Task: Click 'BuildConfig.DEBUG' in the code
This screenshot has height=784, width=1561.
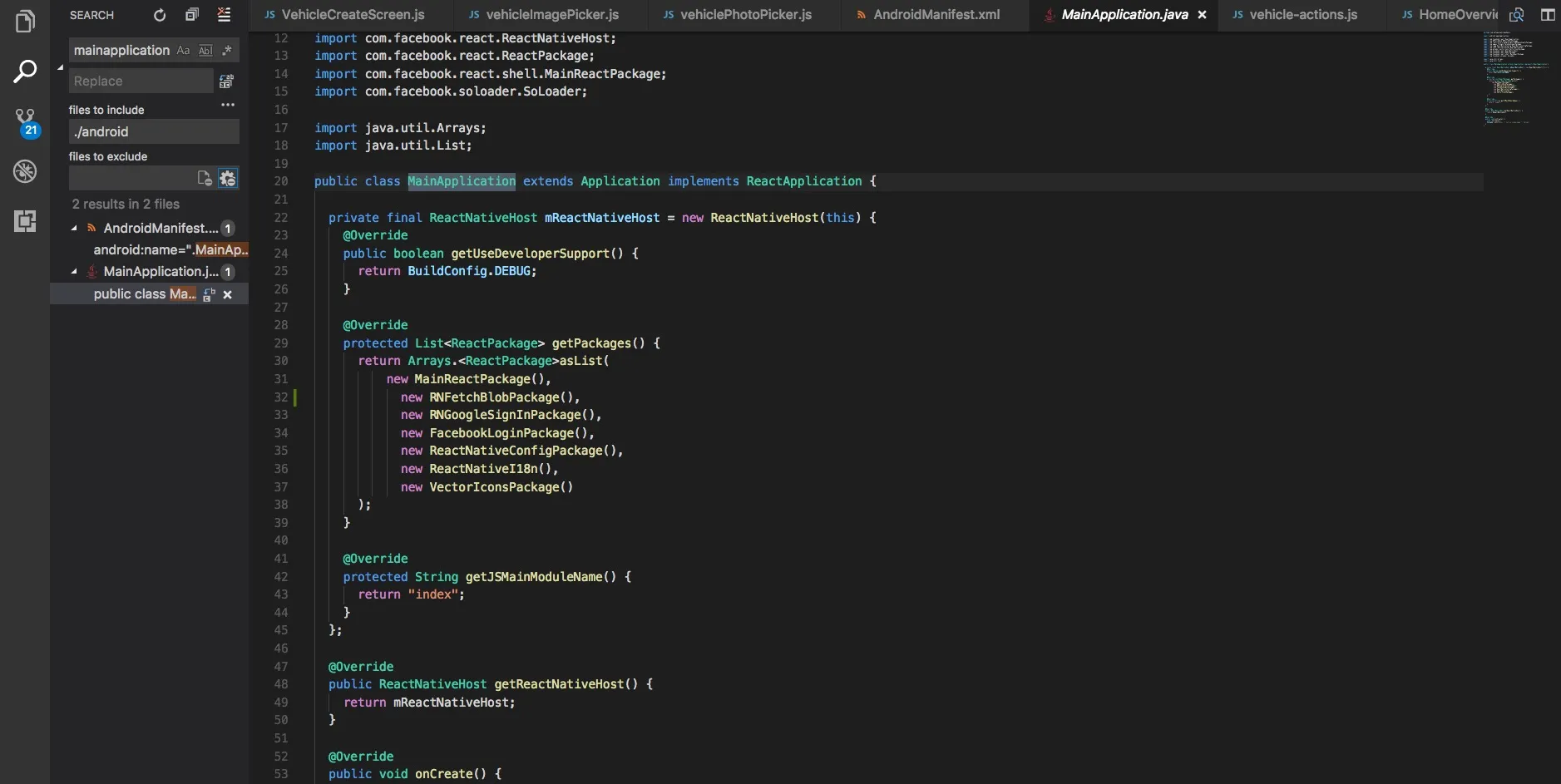Action: 470,271
